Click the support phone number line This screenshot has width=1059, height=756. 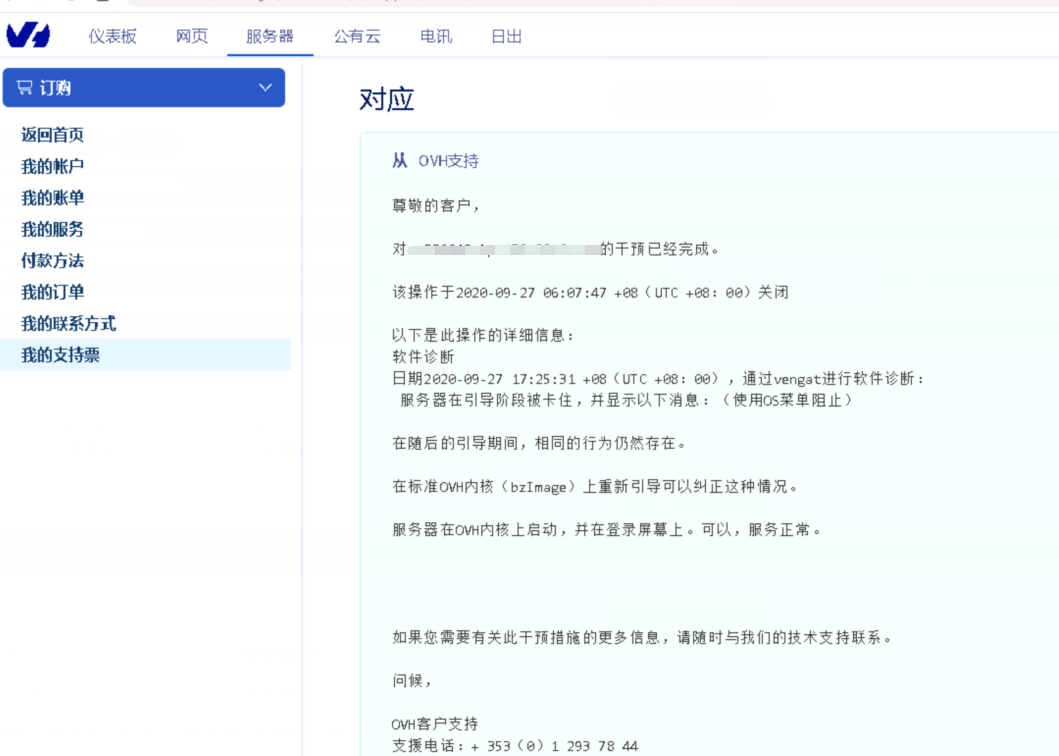515,746
